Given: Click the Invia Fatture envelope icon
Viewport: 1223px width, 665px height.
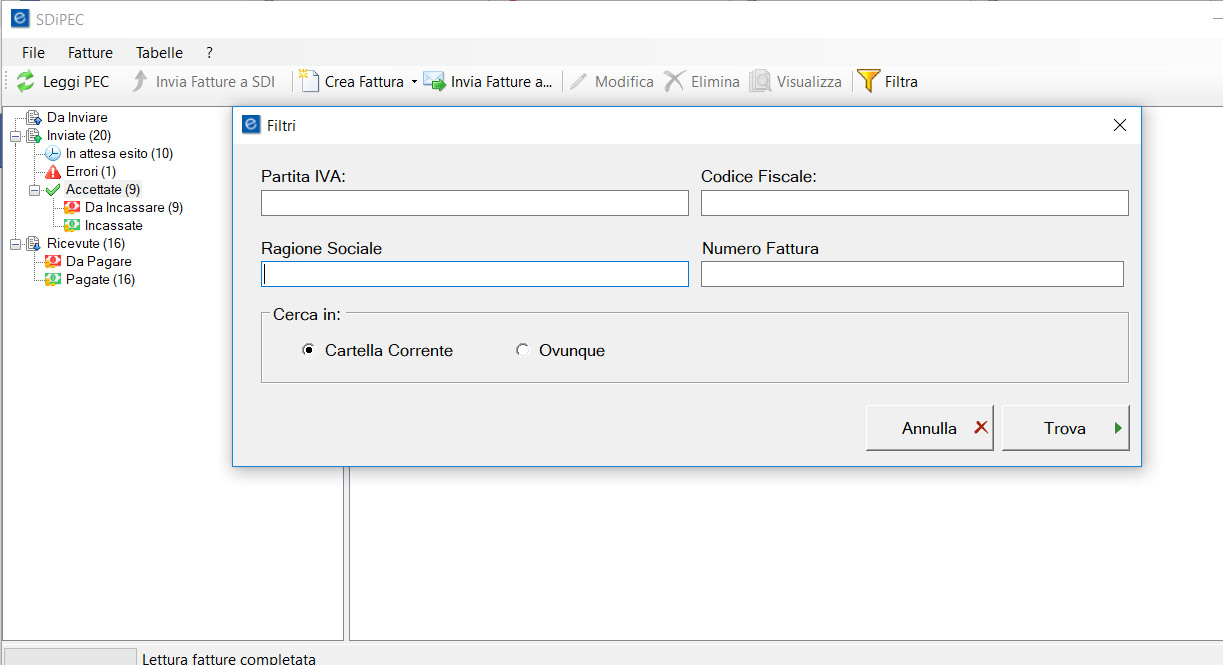Looking at the screenshot, I should click(434, 82).
